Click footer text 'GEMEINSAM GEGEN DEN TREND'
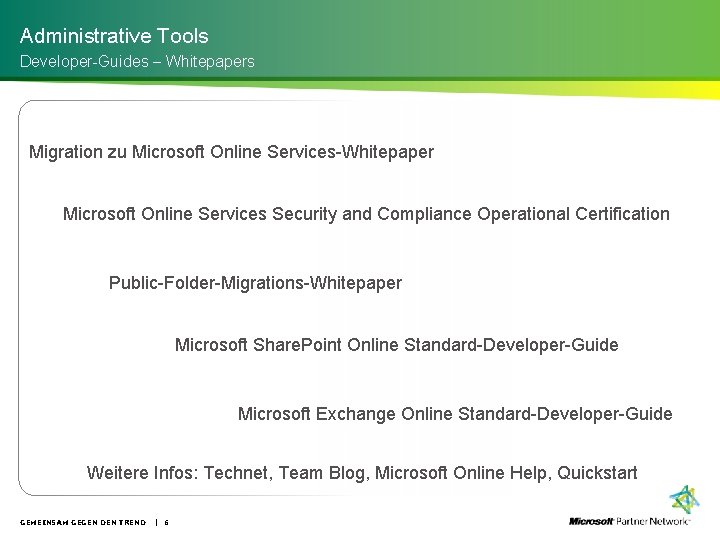Screen dimensions: 720x540 (x=83, y=523)
